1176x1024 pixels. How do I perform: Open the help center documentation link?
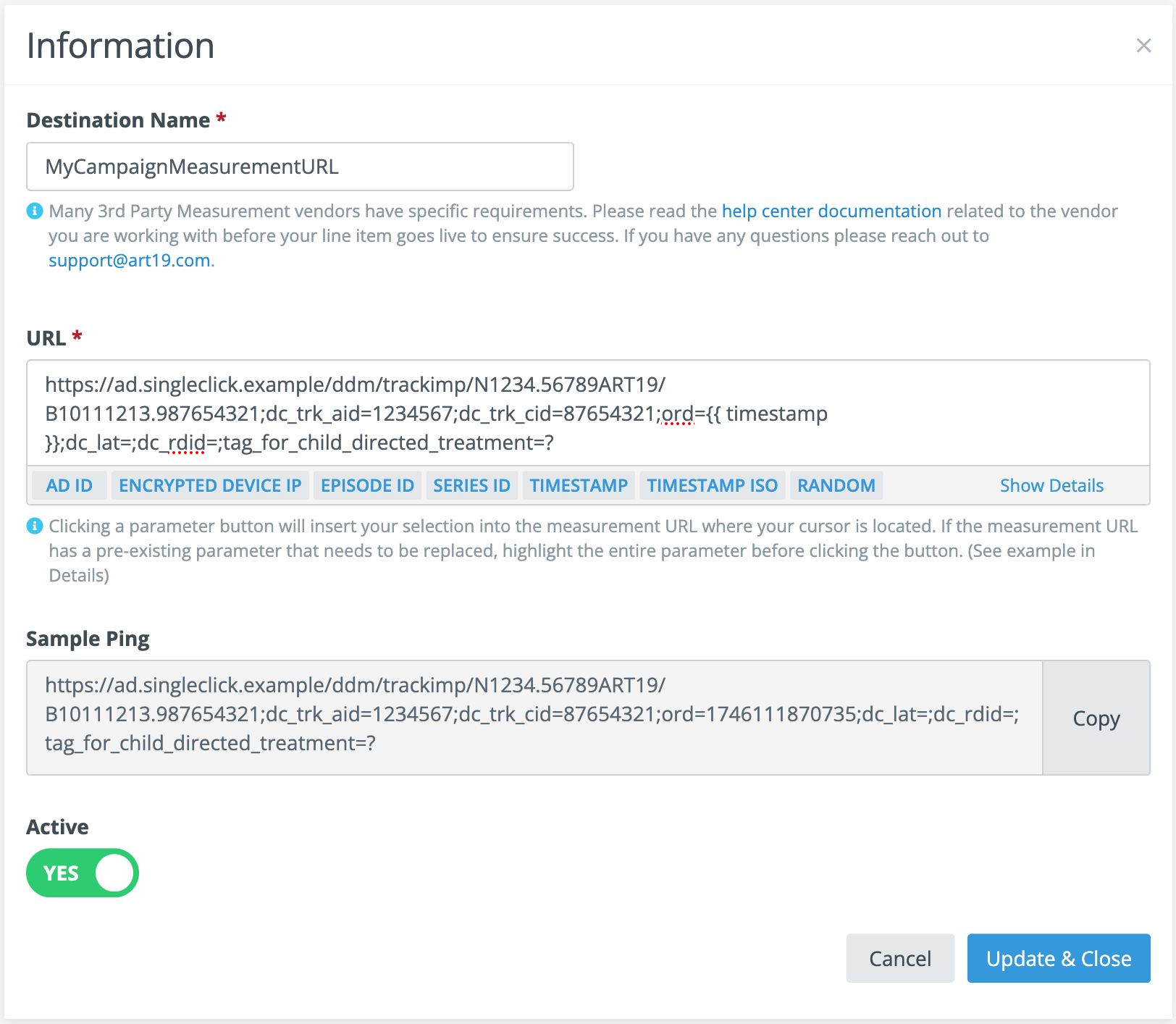[x=831, y=211]
